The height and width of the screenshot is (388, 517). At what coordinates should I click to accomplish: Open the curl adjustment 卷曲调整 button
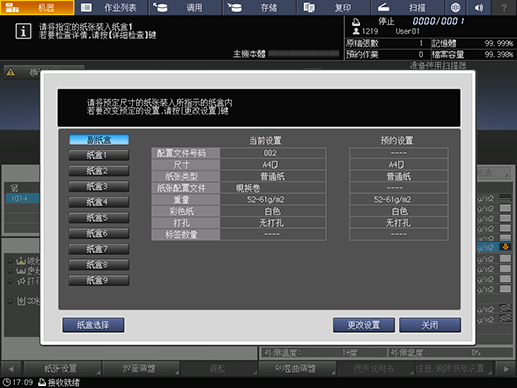(297, 368)
